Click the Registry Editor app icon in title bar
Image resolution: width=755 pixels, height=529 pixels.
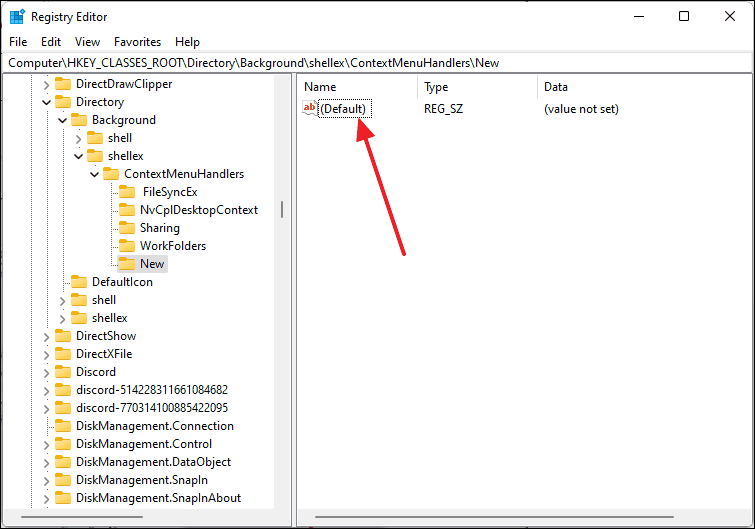(x=17, y=16)
